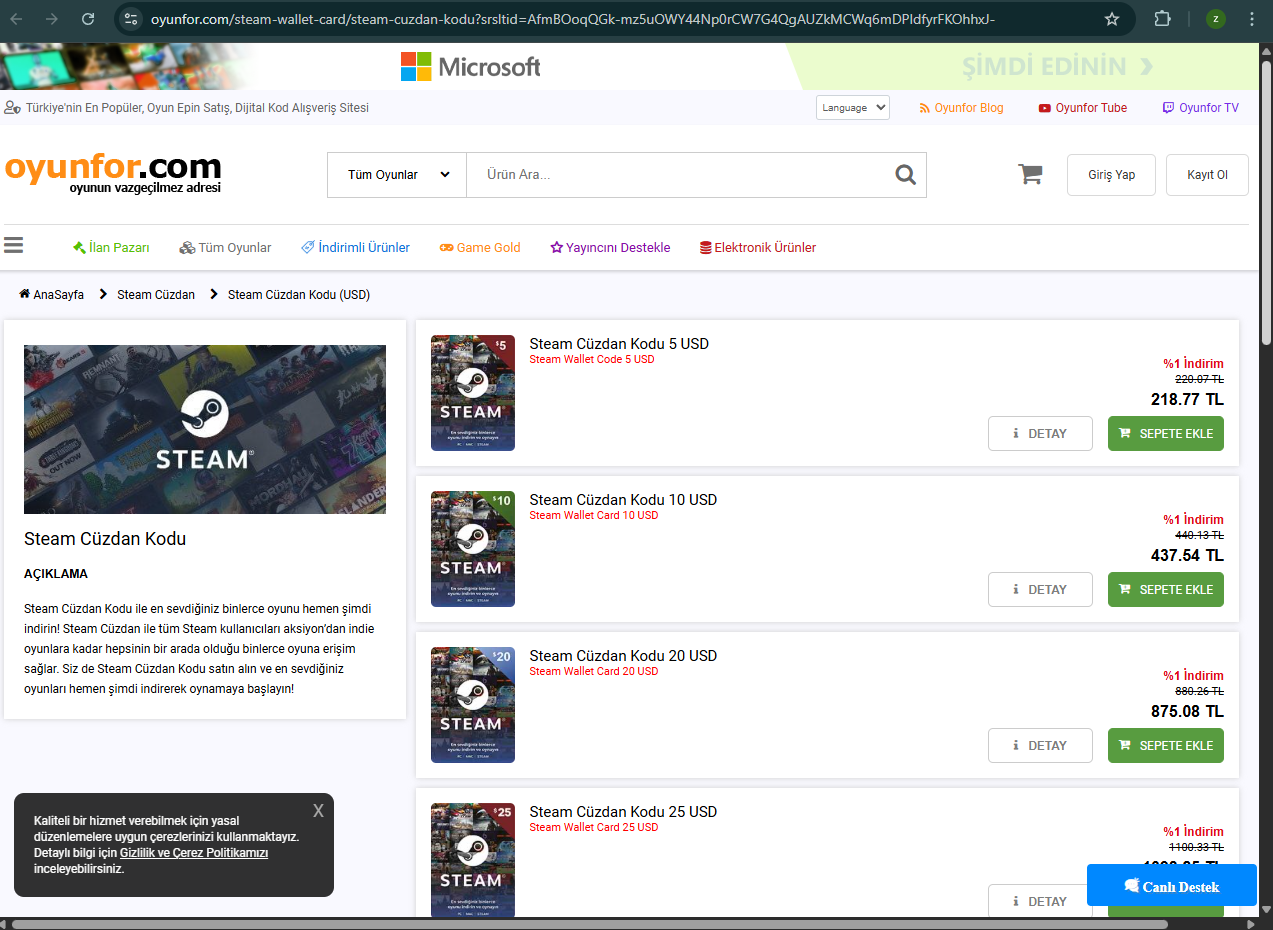Open Steam Cüzdan Kodu 25 USD title
1273x930 pixels.
(623, 811)
